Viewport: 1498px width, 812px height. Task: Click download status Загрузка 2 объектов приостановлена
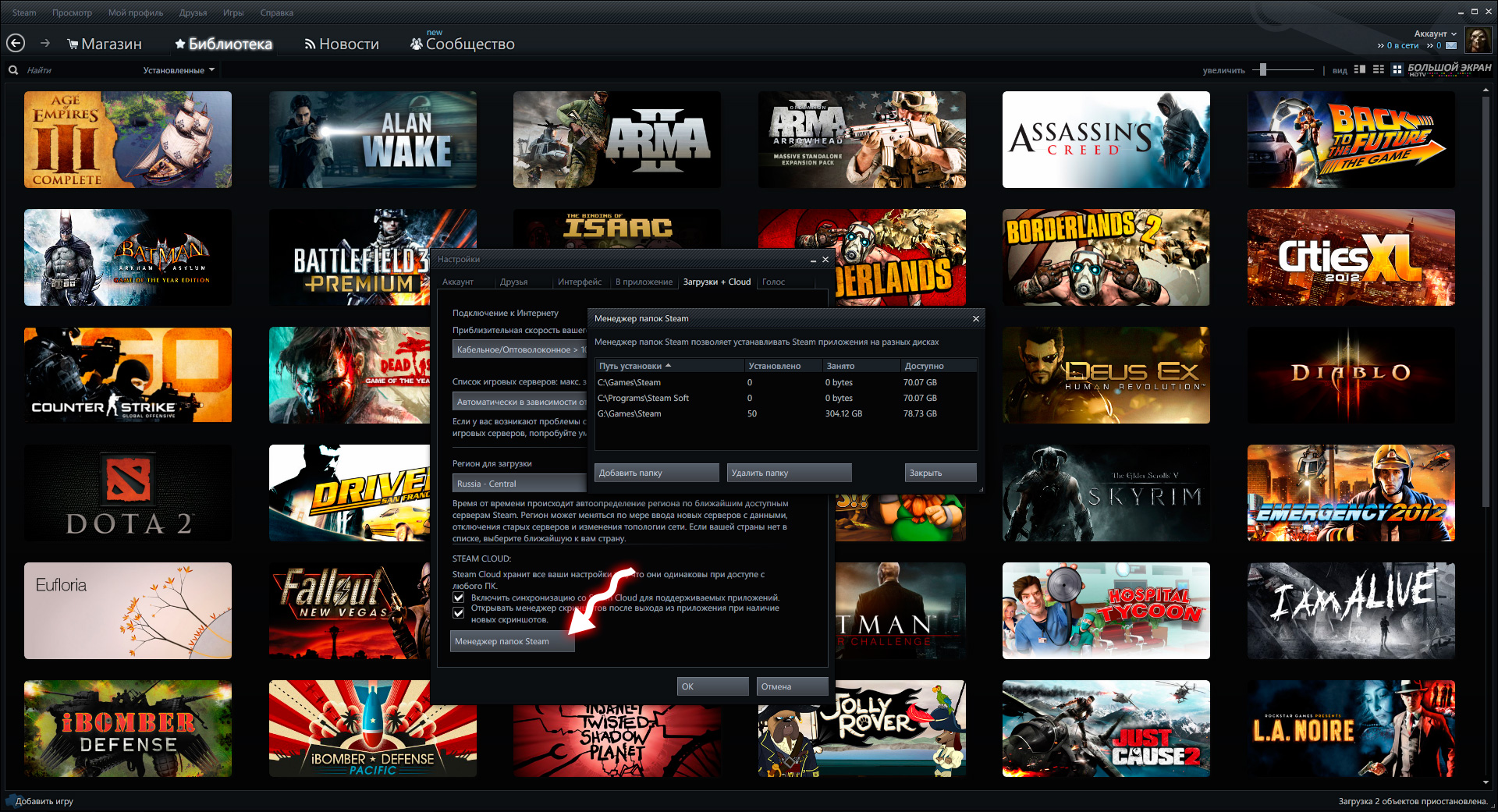point(1413,801)
